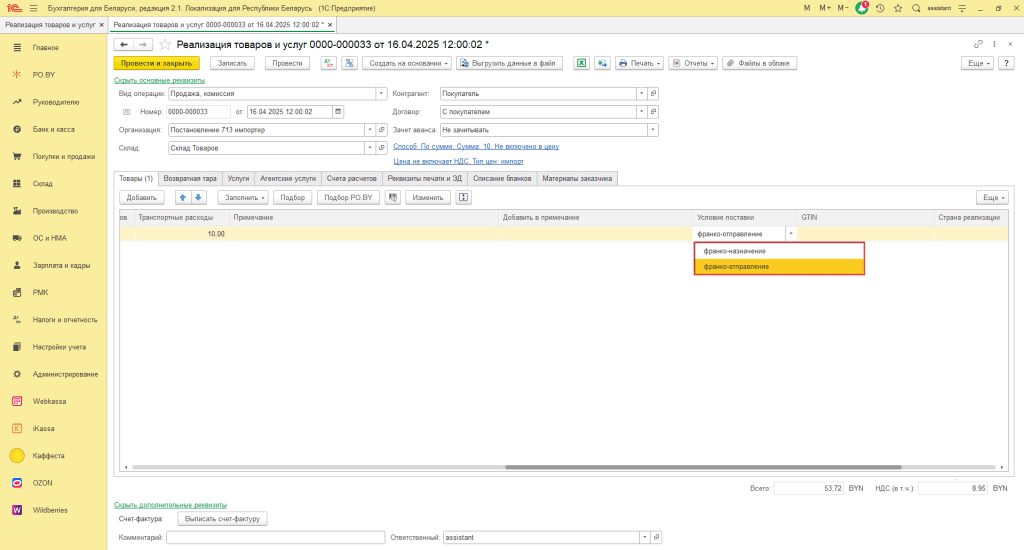Move row down with blue down arrow
This screenshot has height=550, width=1024.
(x=199, y=197)
